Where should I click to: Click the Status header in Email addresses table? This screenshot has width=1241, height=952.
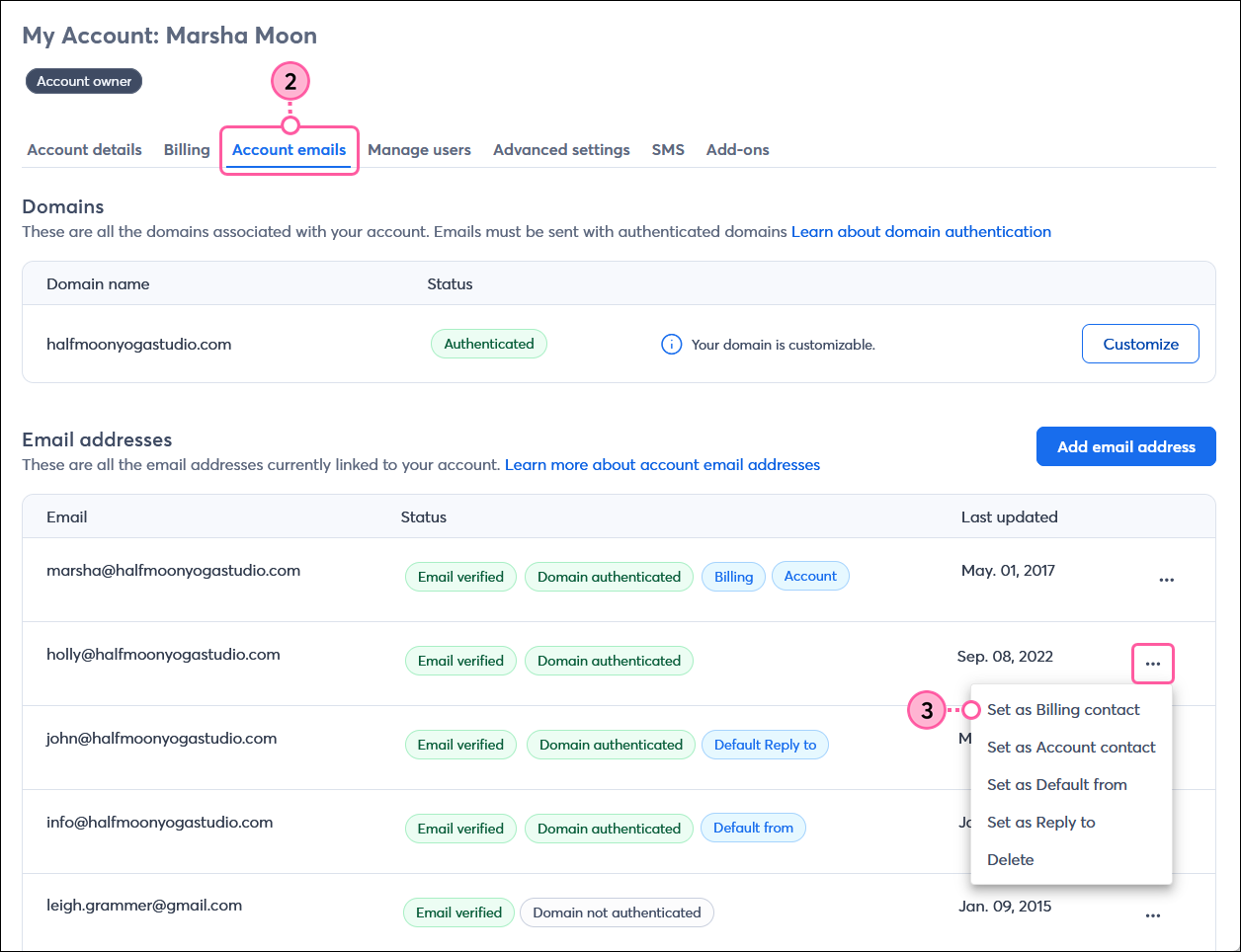424,517
